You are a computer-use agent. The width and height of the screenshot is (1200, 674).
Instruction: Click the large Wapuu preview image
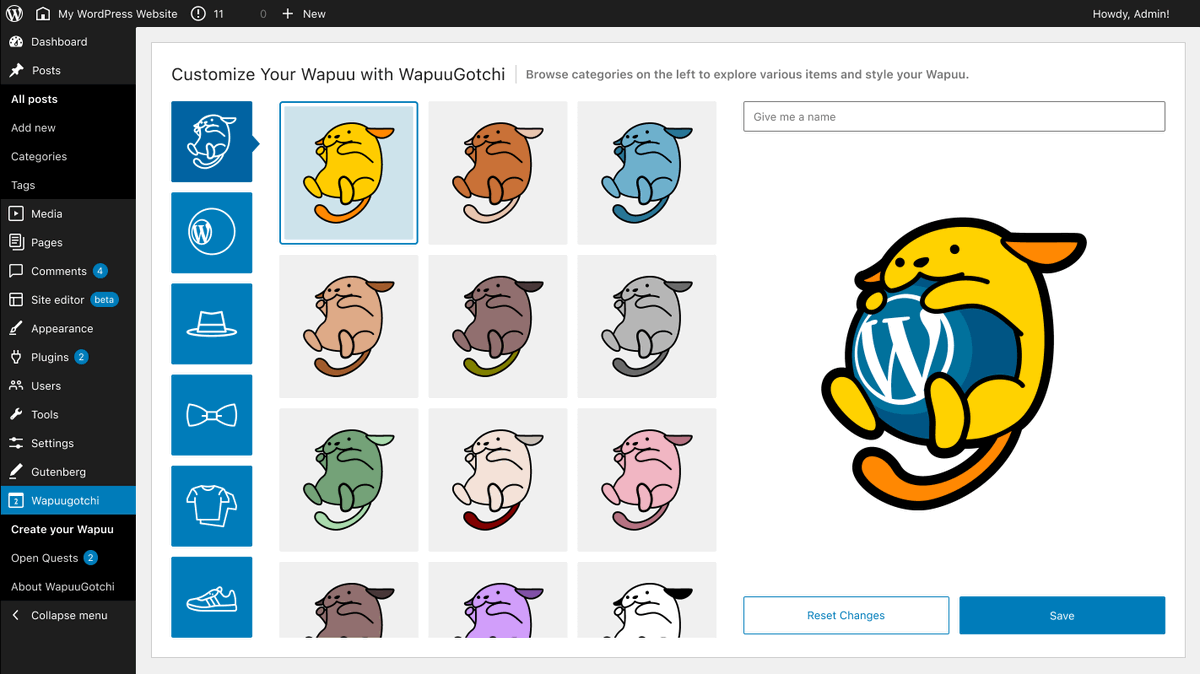tap(954, 366)
